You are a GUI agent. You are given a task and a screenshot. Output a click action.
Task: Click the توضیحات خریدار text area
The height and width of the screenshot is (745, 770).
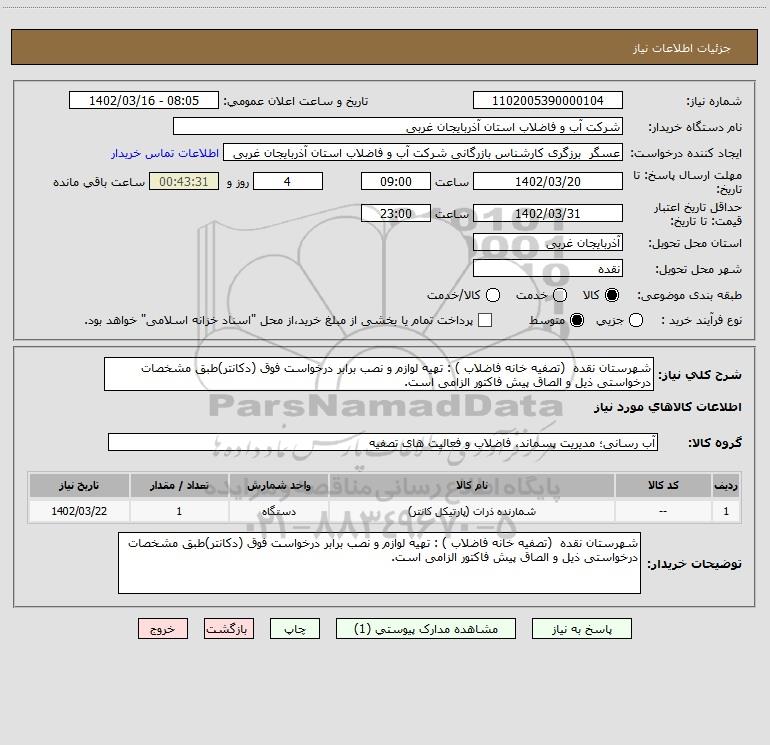click(379, 563)
